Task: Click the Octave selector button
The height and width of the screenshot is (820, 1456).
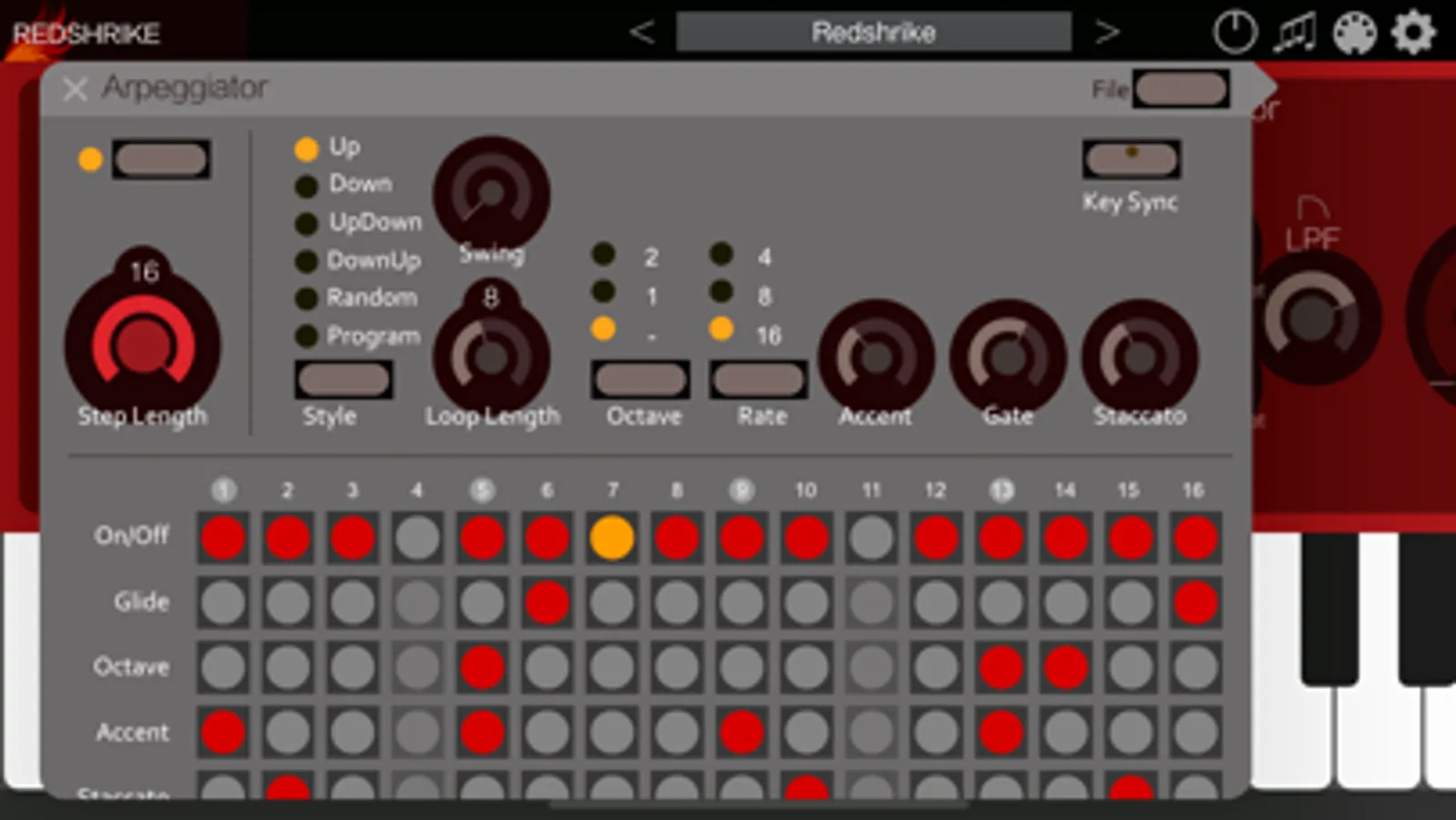Action: coord(640,380)
